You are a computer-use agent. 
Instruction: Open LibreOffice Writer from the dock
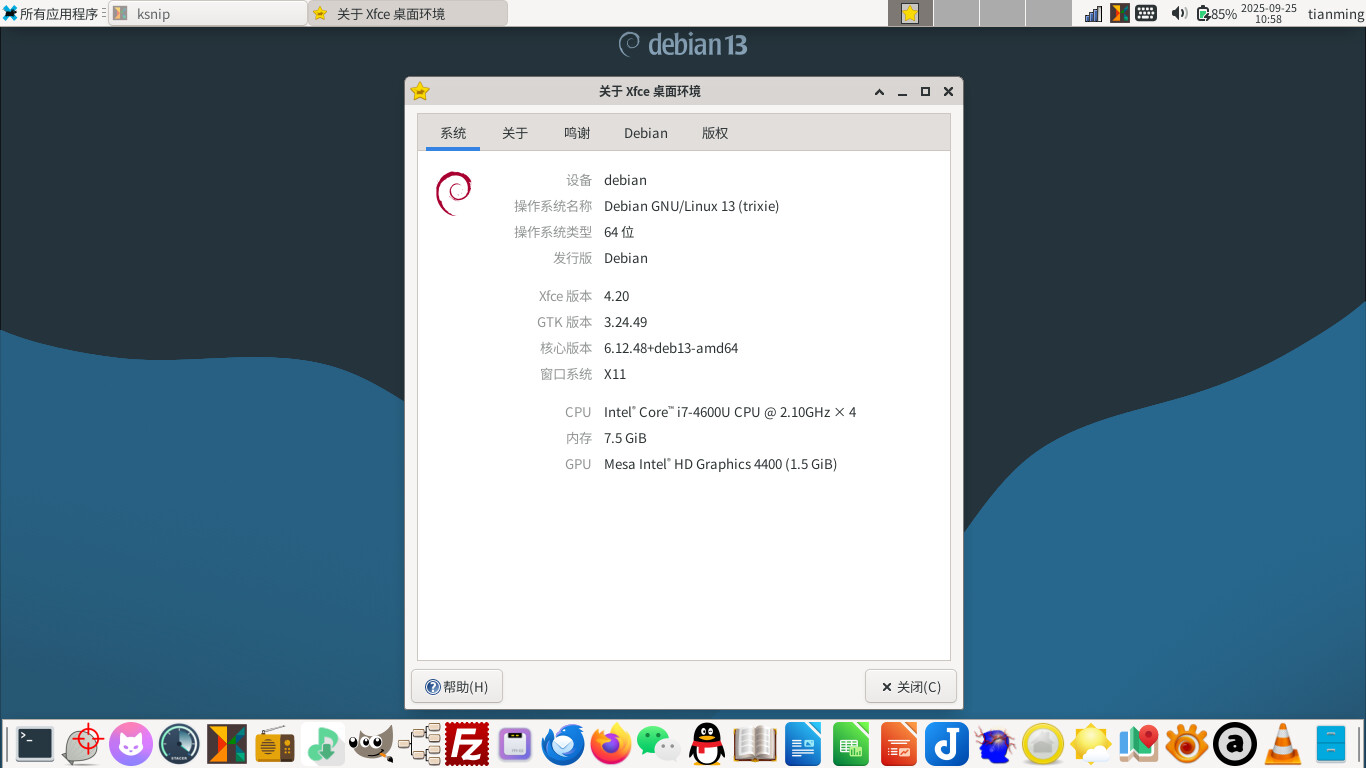tap(803, 744)
